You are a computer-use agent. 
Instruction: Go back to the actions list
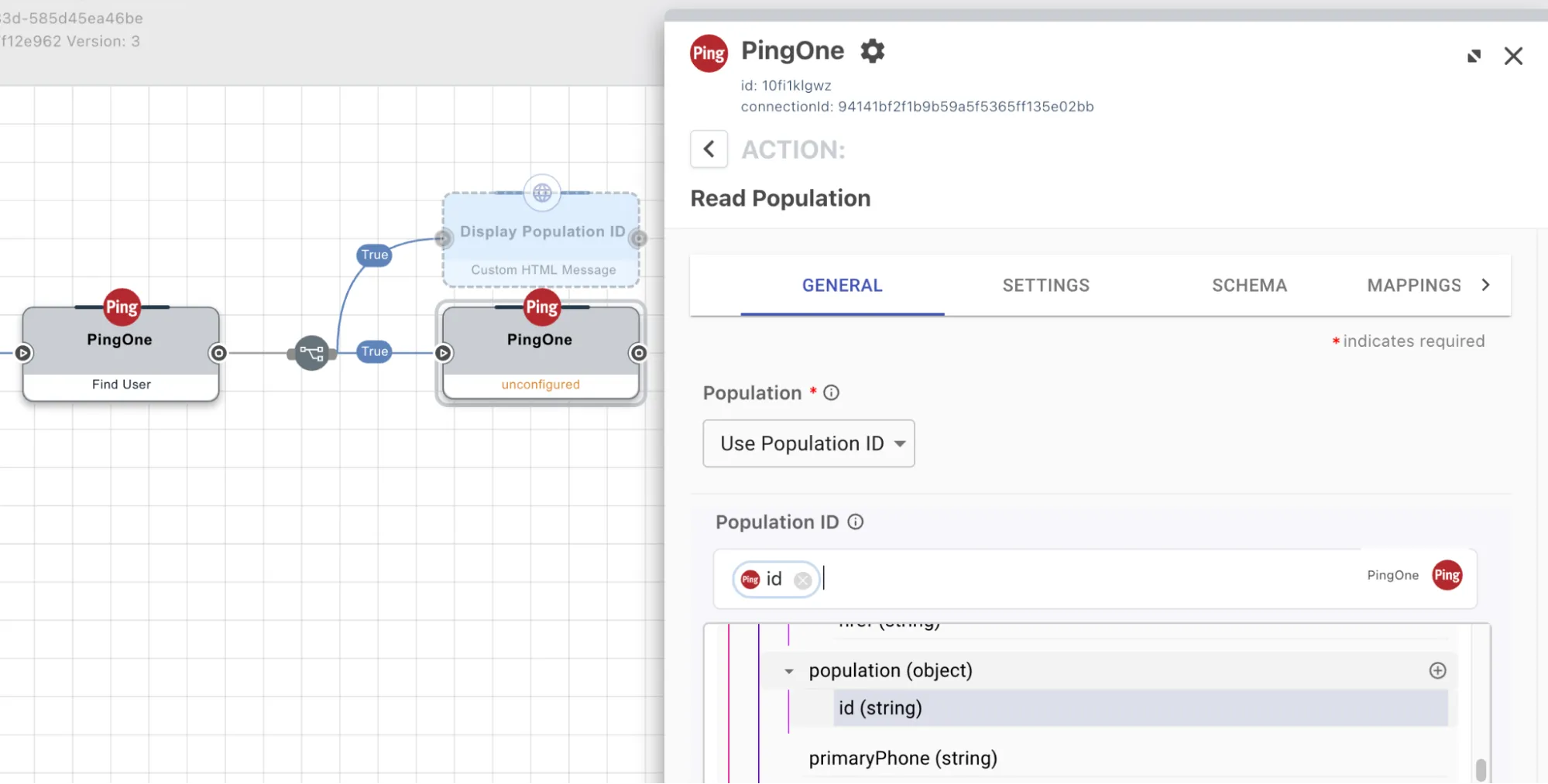tap(709, 149)
